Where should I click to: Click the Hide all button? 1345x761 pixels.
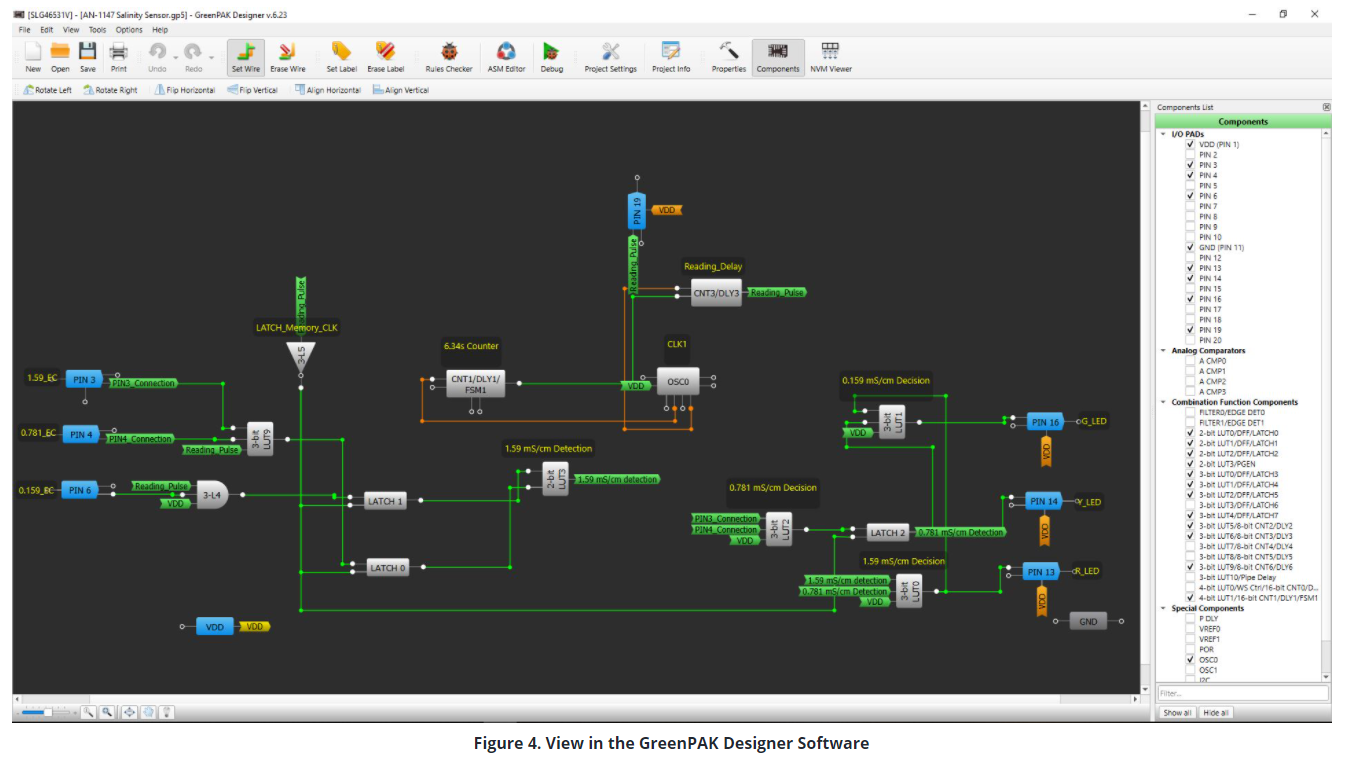click(1216, 713)
